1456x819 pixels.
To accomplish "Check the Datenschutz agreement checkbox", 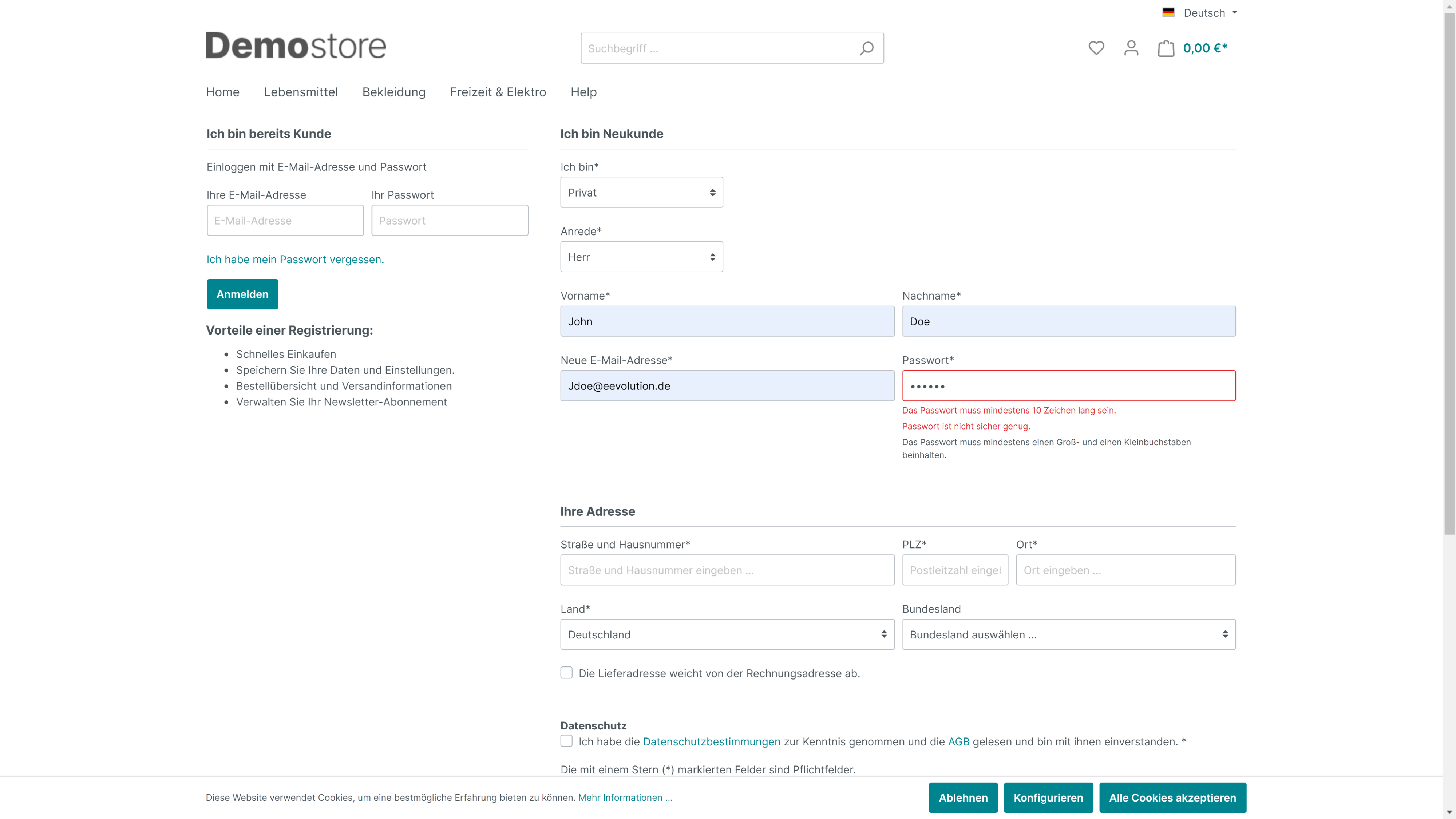I will click(566, 741).
